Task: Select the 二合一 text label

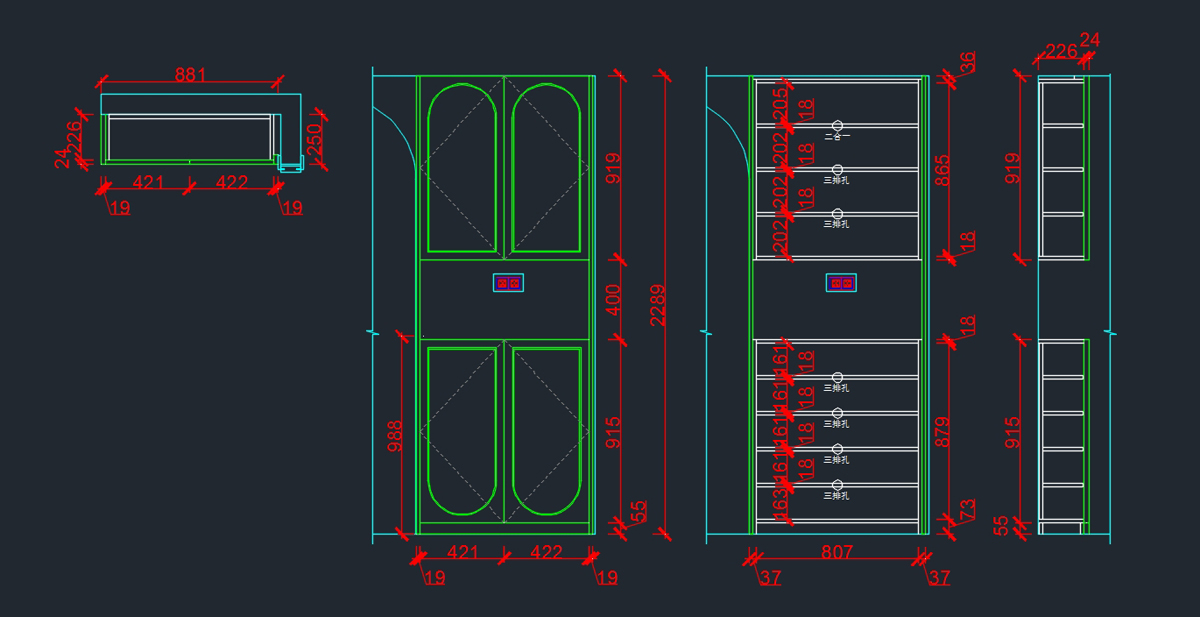Action: click(836, 136)
